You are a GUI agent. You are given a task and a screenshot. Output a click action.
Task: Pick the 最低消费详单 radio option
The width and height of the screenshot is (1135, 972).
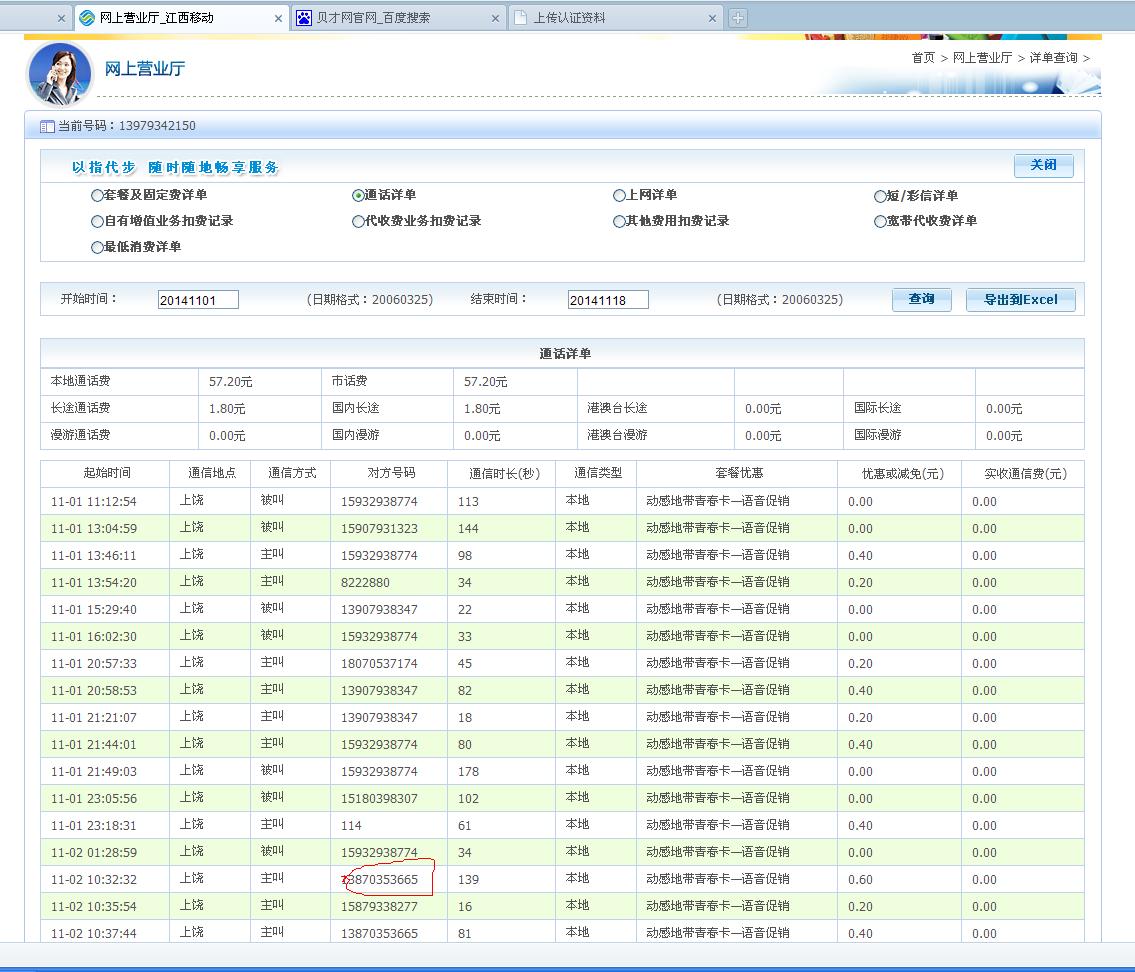[97, 247]
